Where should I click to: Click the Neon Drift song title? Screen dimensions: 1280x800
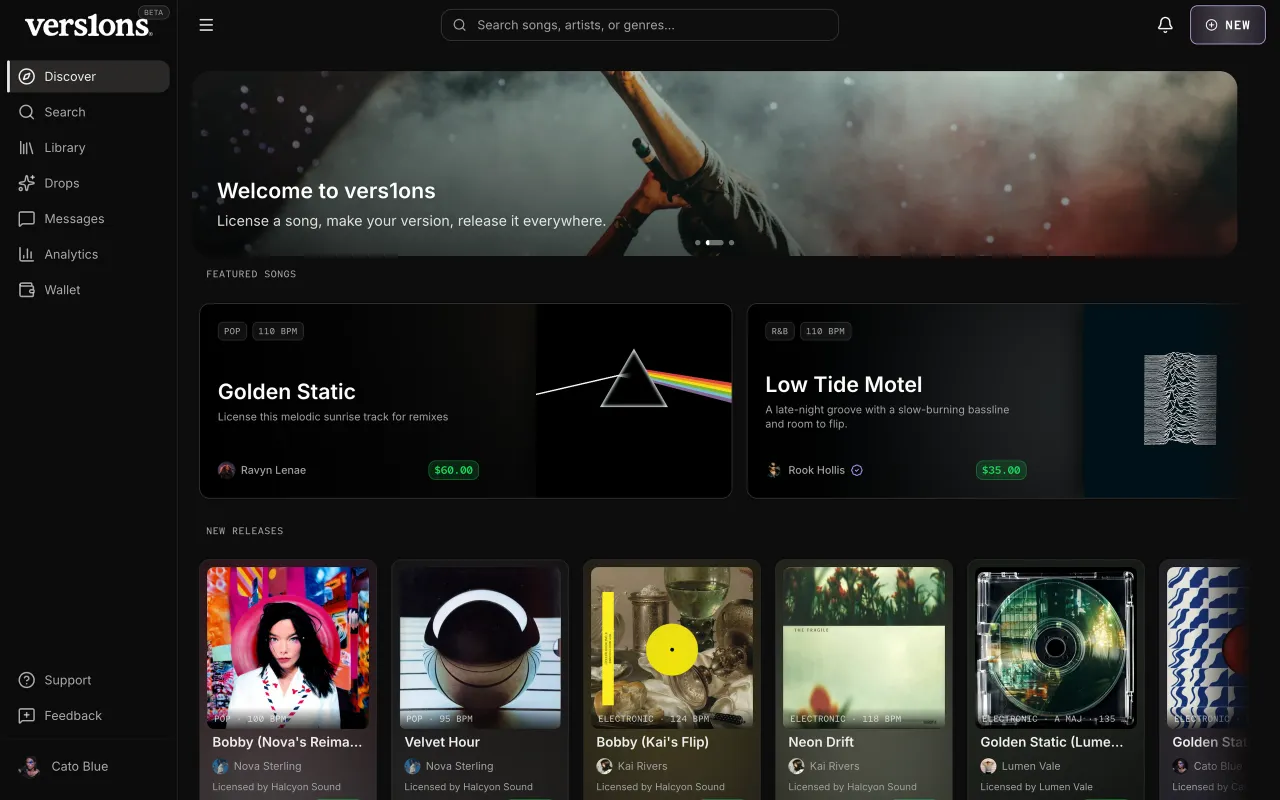click(x=821, y=742)
